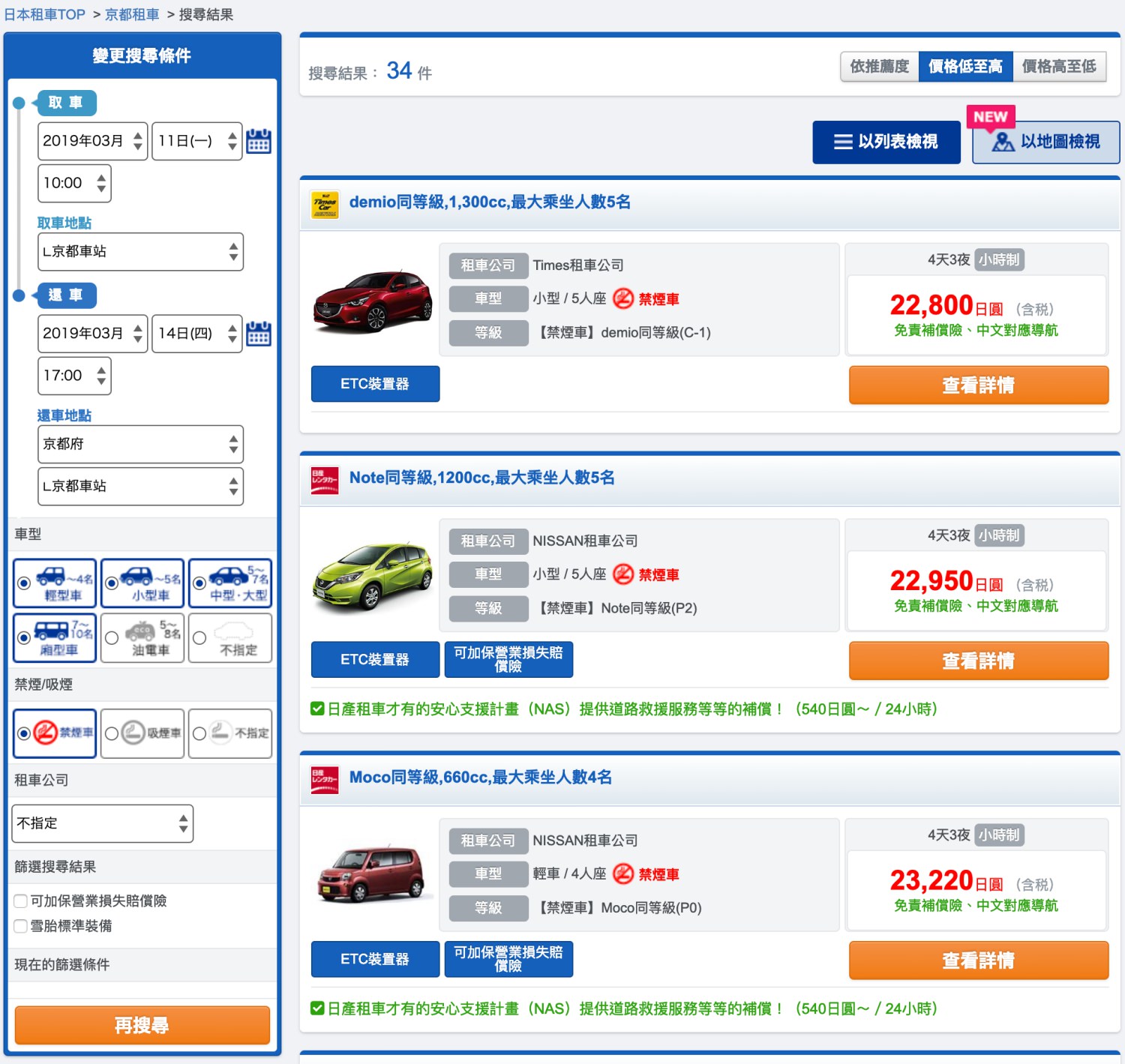Select the 輕型車 (~4名) car type
The image size is (1125, 1064).
[x=55, y=583]
